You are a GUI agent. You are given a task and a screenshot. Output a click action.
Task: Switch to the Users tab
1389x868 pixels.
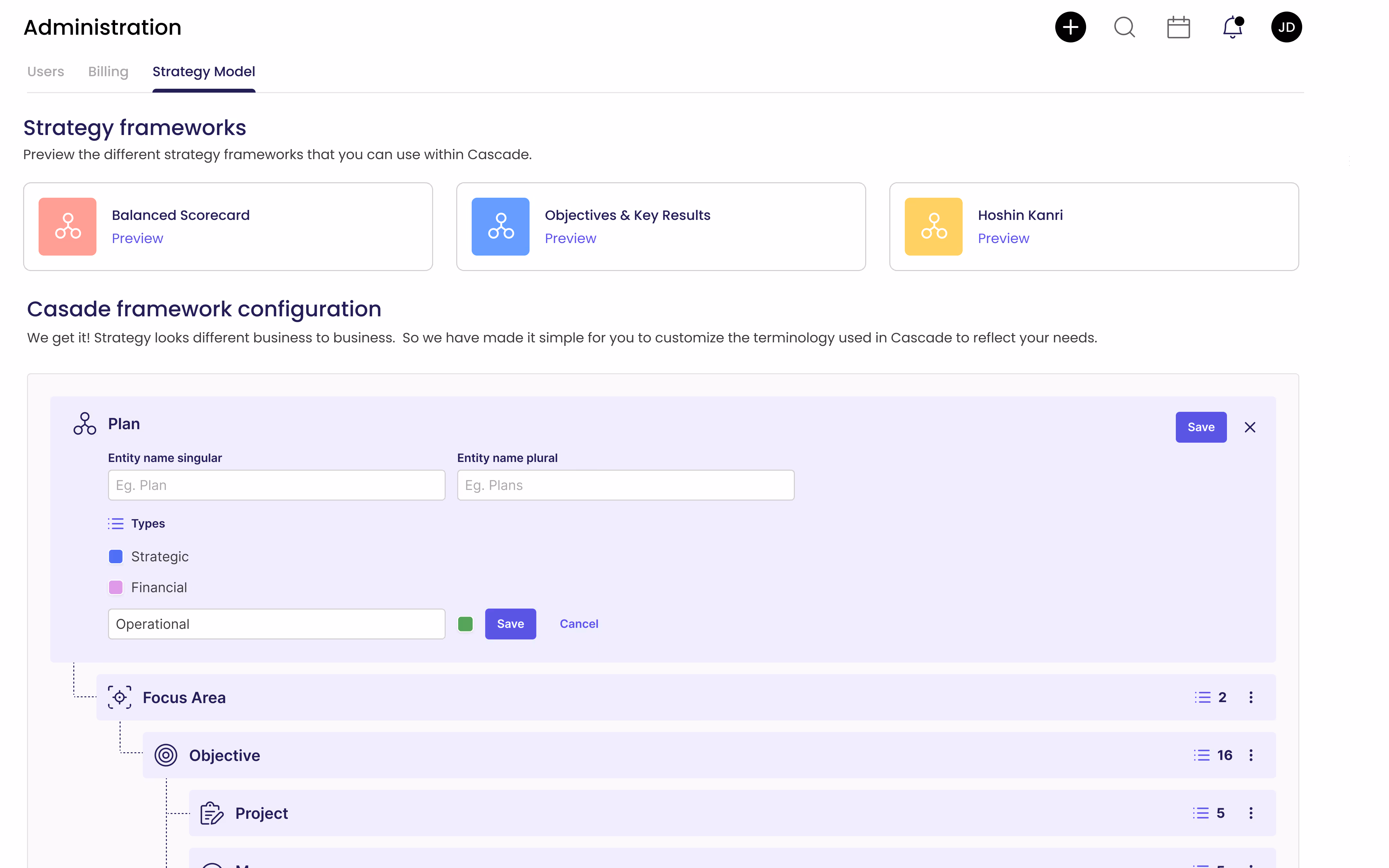45,71
